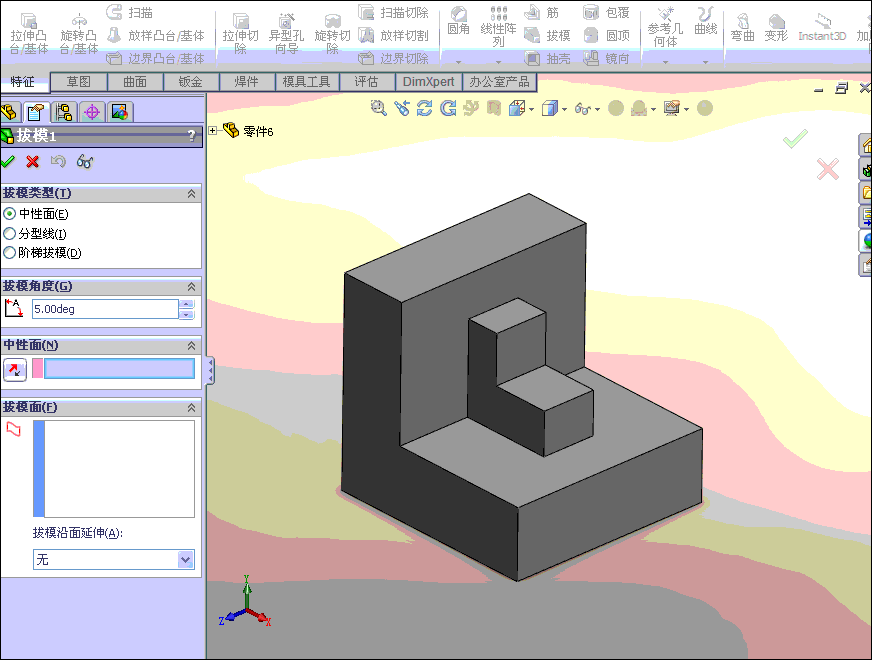Open the 曲线 curves tool
The height and width of the screenshot is (660, 872).
[x=706, y=21]
